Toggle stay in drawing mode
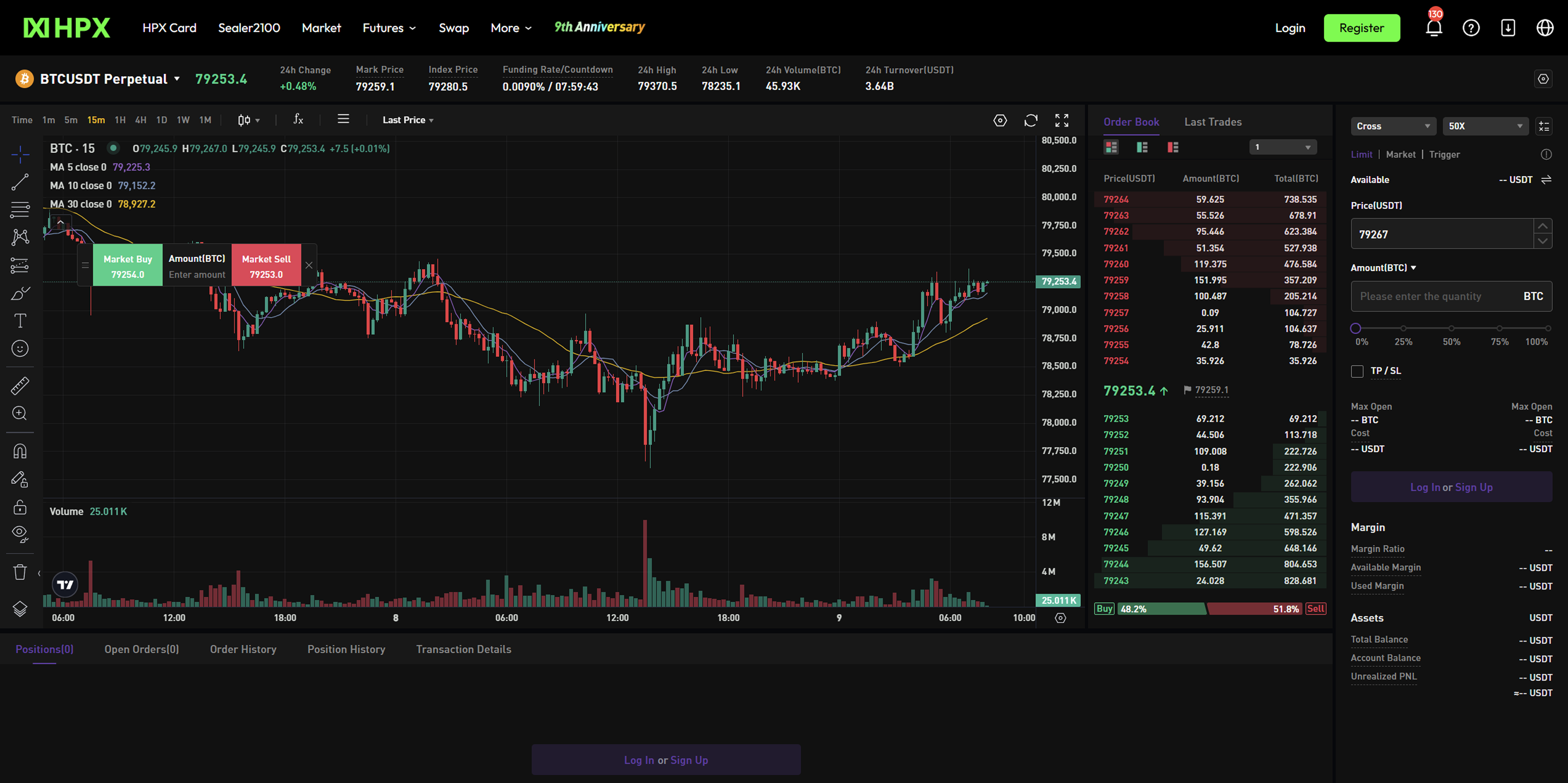This screenshot has width=1568, height=783. click(20, 479)
